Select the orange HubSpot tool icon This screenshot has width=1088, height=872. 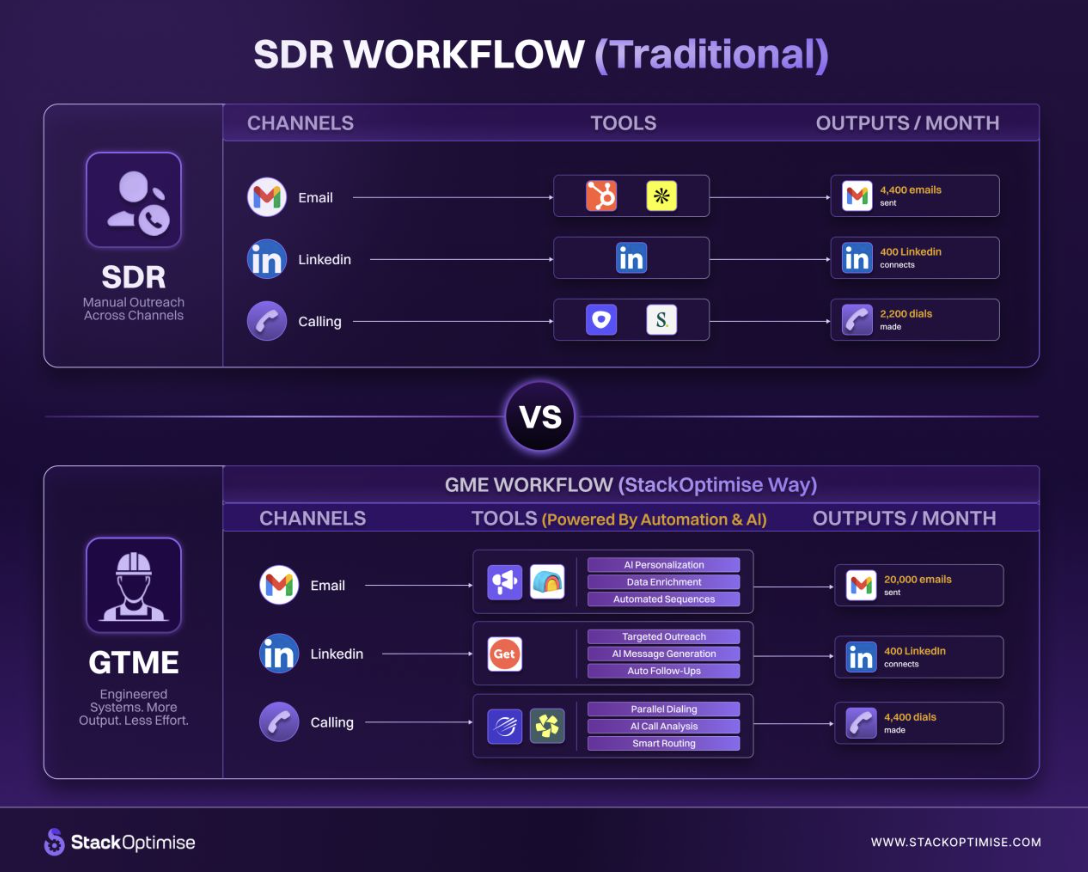(x=602, y=196)
